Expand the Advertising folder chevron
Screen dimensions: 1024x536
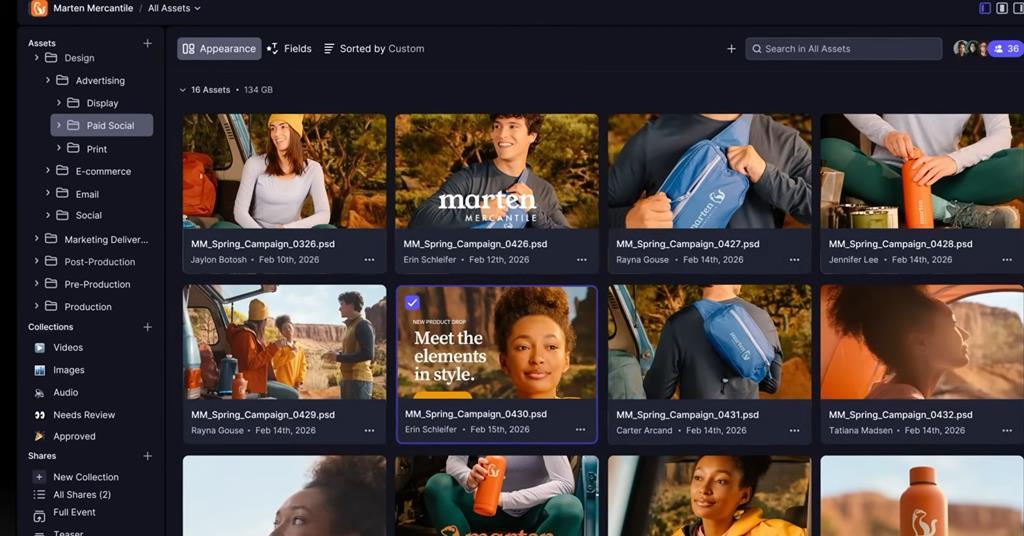click(48, 80)
